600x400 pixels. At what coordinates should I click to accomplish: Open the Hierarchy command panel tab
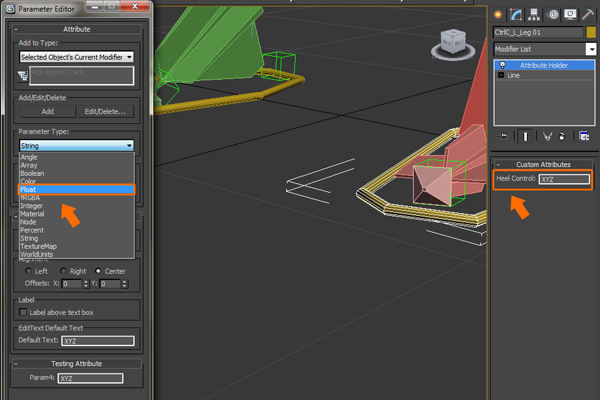(533, 15)
